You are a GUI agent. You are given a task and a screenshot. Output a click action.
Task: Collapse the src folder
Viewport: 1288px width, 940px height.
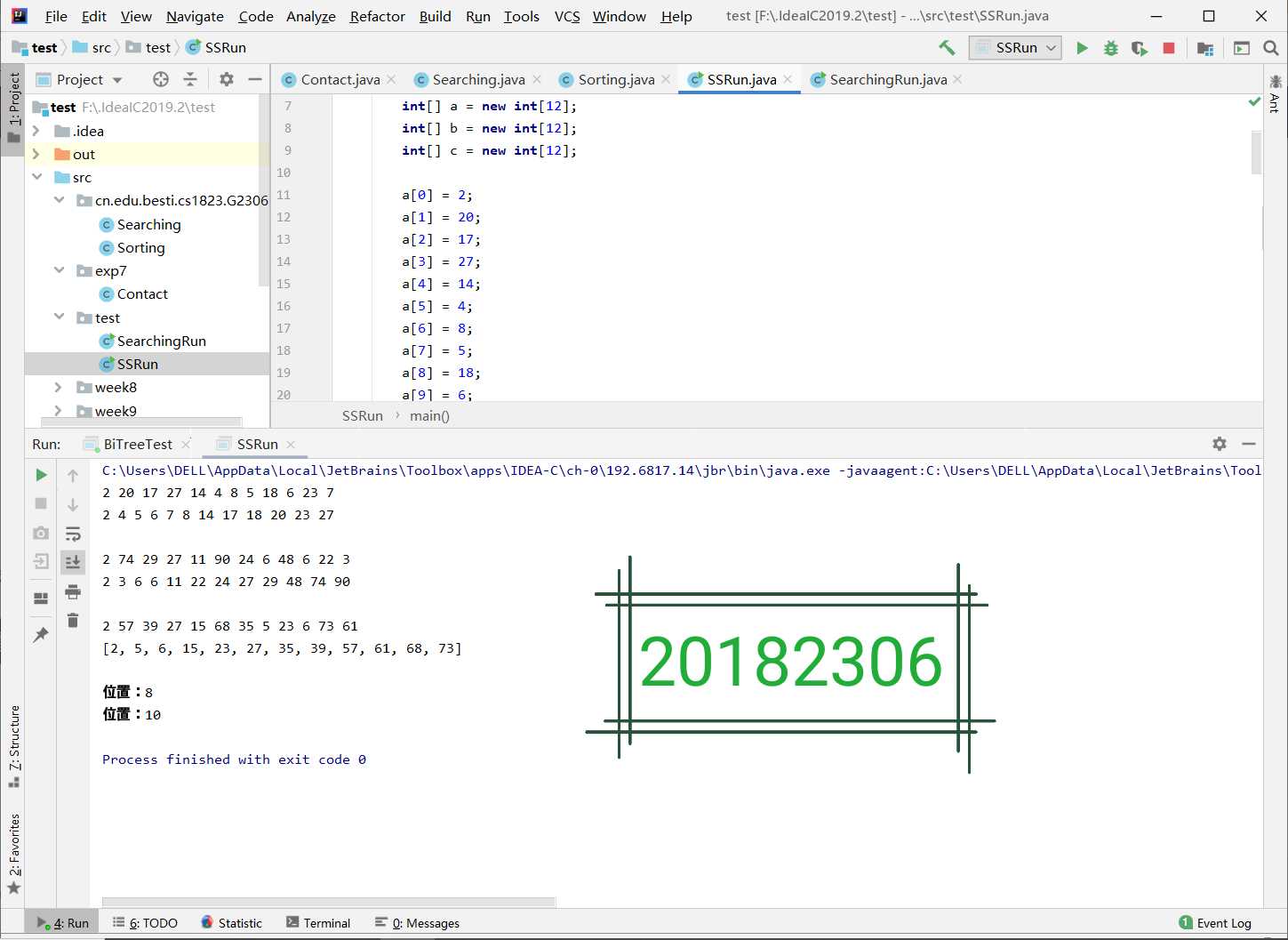(36, 177)
